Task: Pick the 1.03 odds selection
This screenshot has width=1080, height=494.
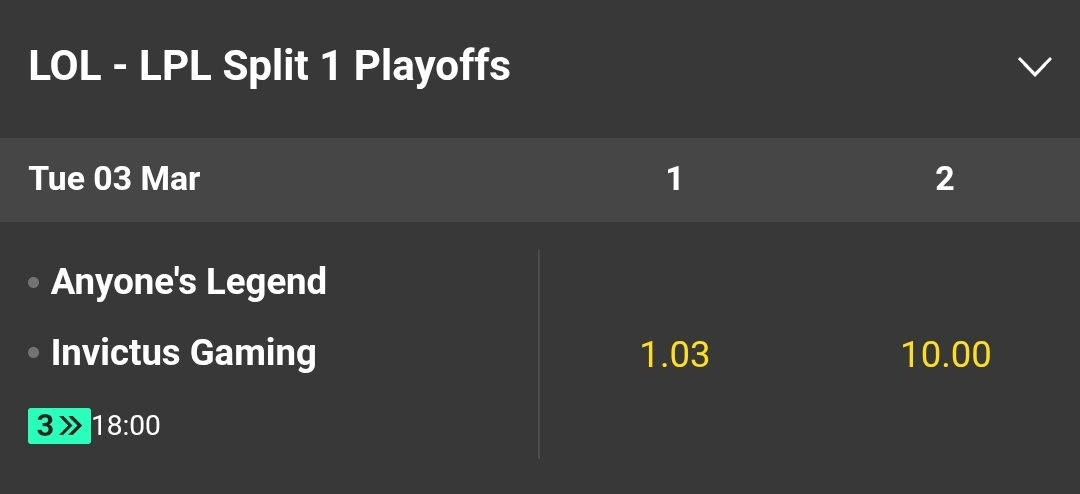Action: [x=674, y=354]
